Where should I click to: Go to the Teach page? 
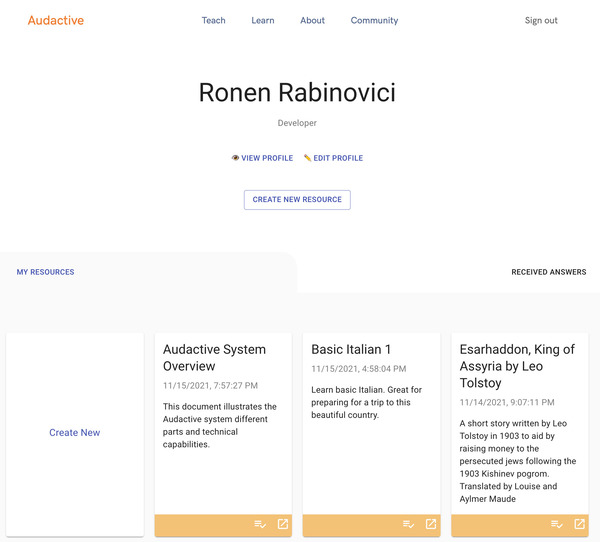click(x=214, y=20)
